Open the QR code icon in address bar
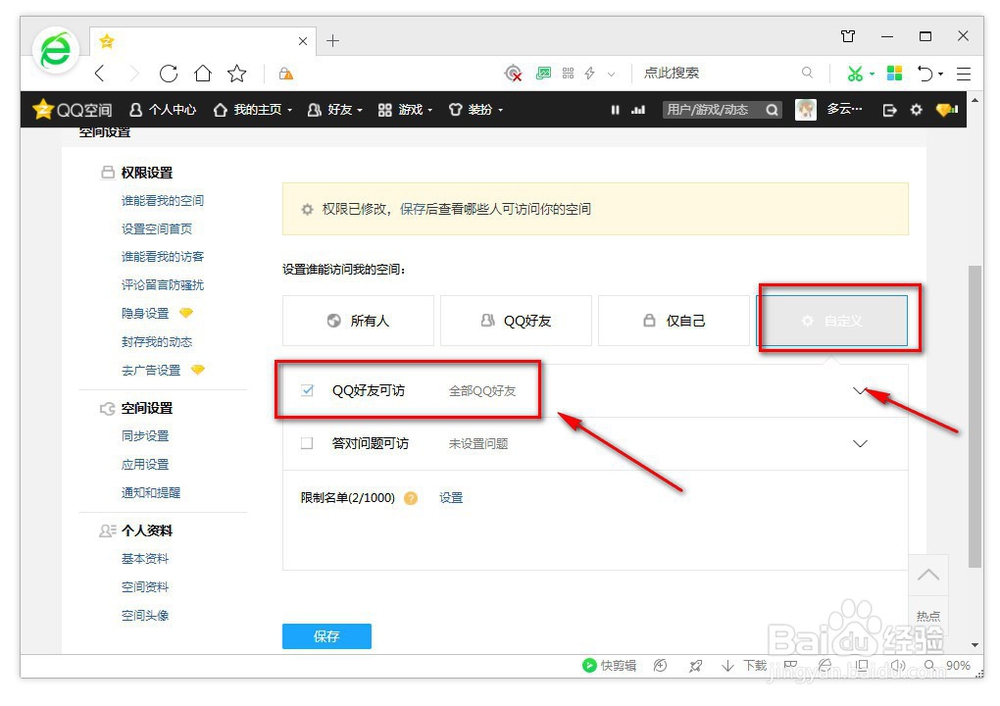The image size is (1000, 706). click(x=568, y=73)
